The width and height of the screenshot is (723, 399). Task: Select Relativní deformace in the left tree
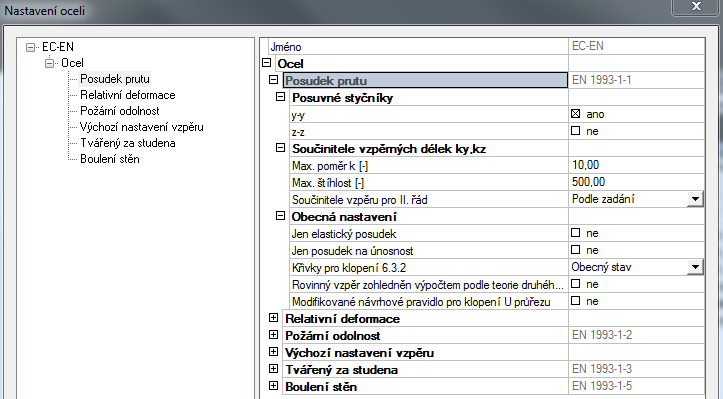point(128,95)
